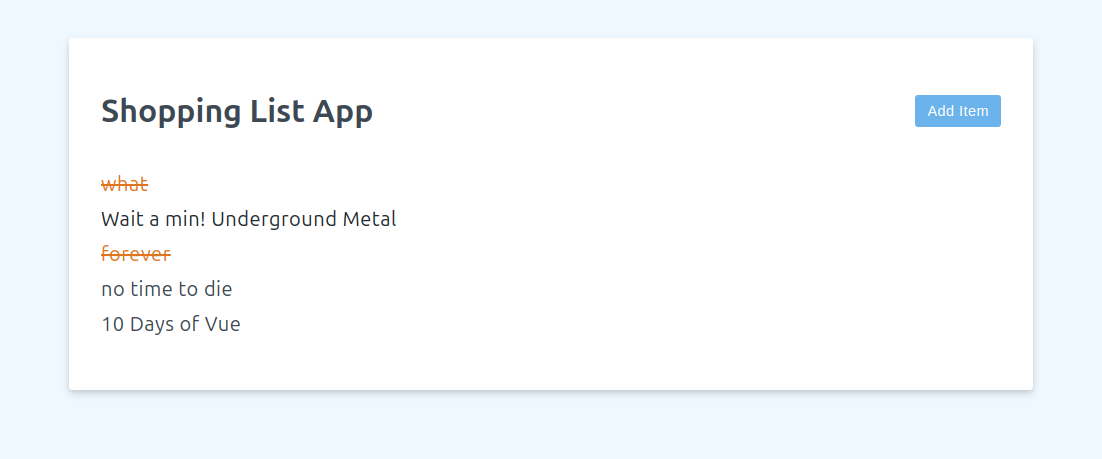Mark 'Wait a min! Underground Metal' as purchased

click(248, 219)
